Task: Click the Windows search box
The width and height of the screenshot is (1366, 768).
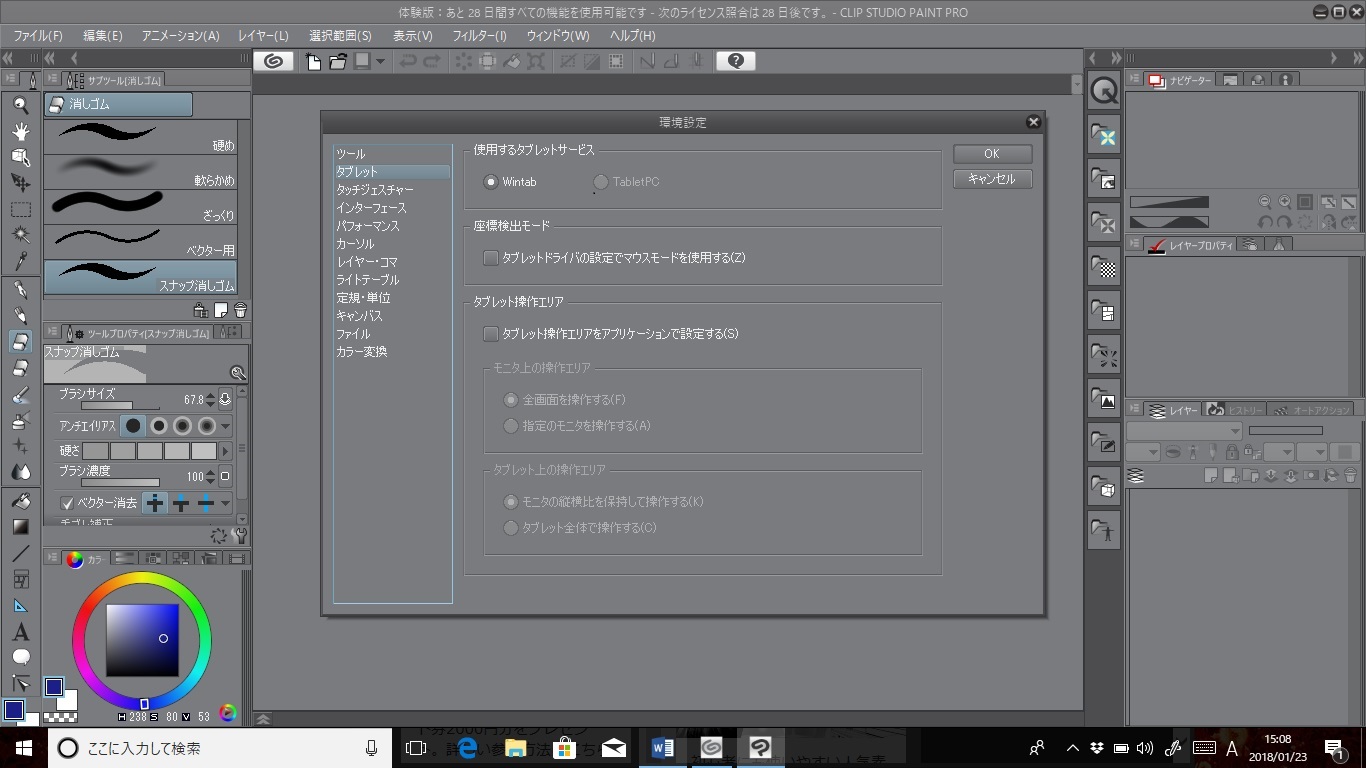Action: [x=219, y=748]
